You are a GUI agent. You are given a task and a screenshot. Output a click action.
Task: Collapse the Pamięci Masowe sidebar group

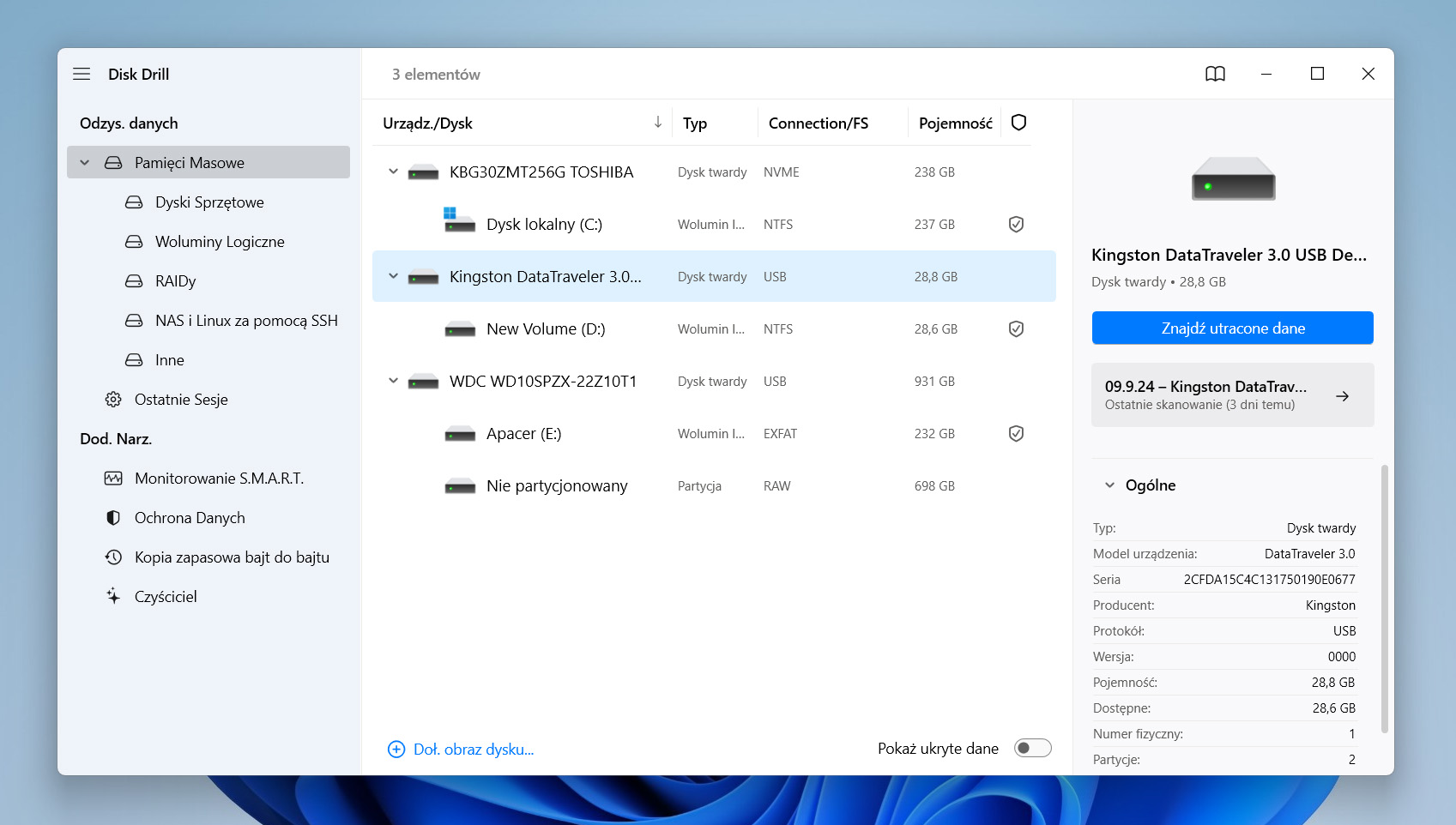pos(84,162)
